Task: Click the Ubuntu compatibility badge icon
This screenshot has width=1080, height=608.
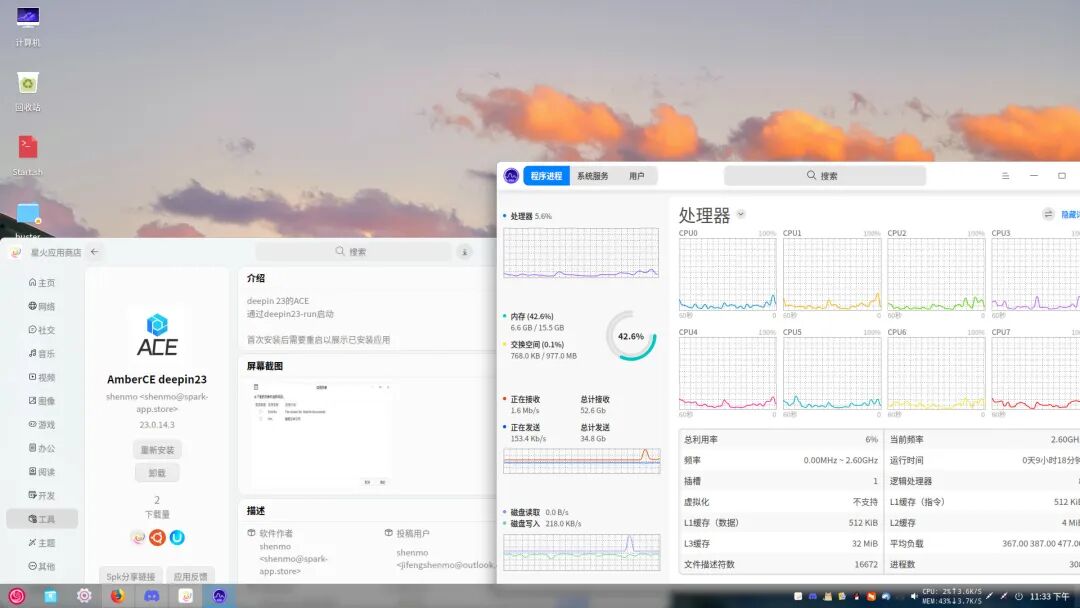Action: [157, 537]
